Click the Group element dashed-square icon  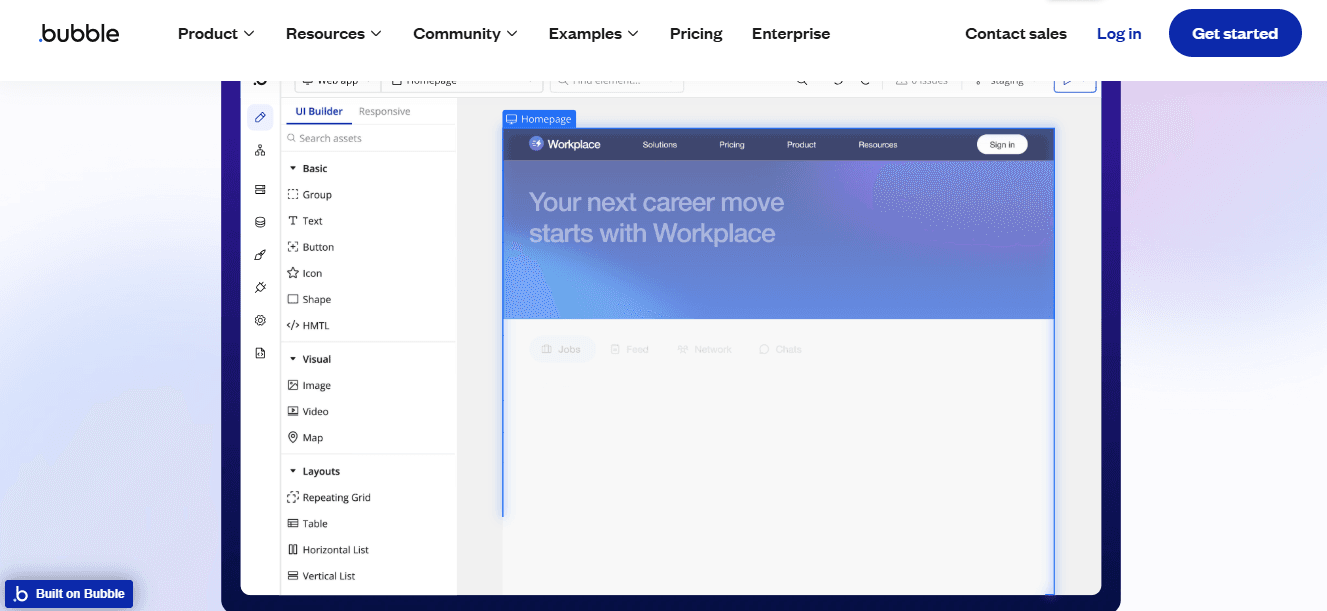[x=293, y=195]
